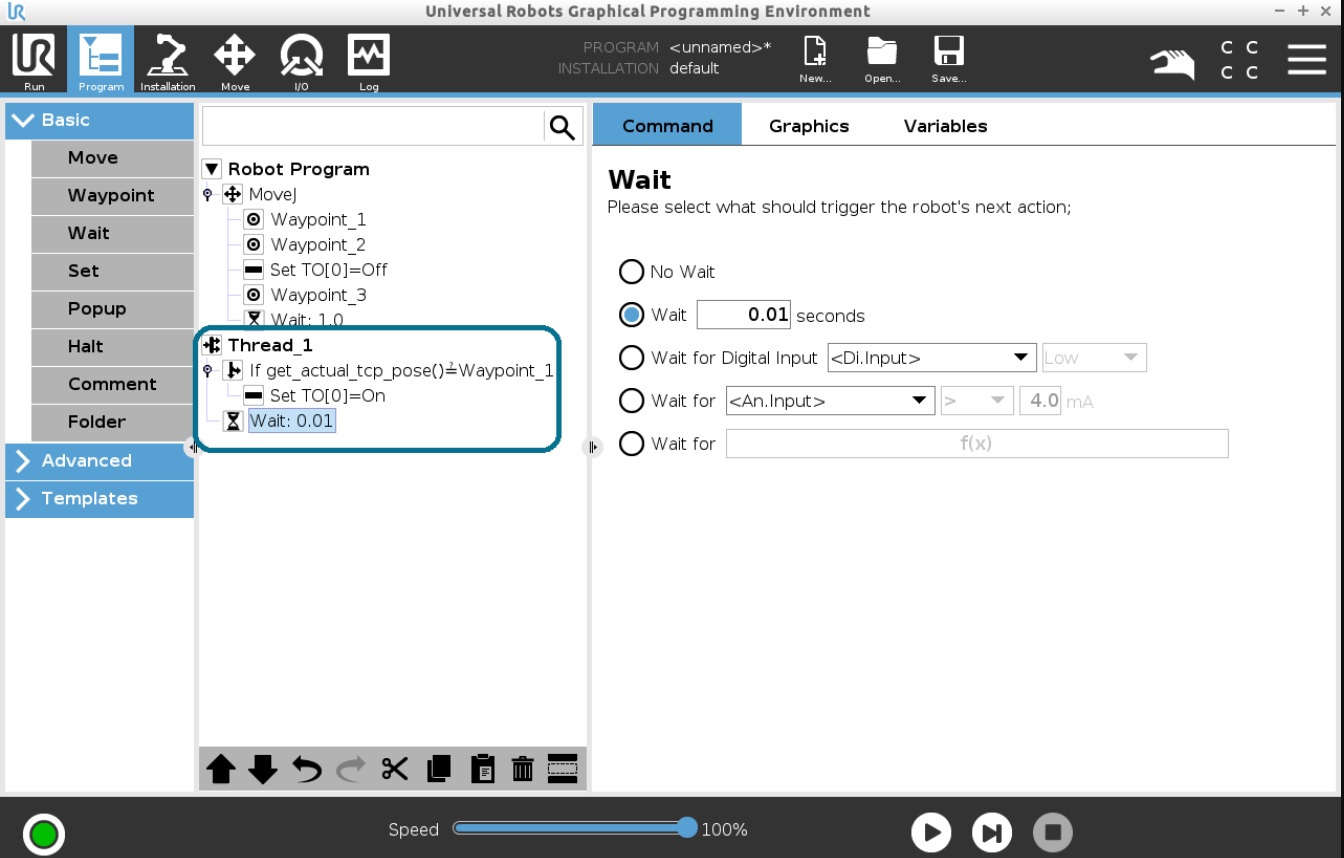Click the Universal Robots logo
1344x858 pixels.
[16, 12]
